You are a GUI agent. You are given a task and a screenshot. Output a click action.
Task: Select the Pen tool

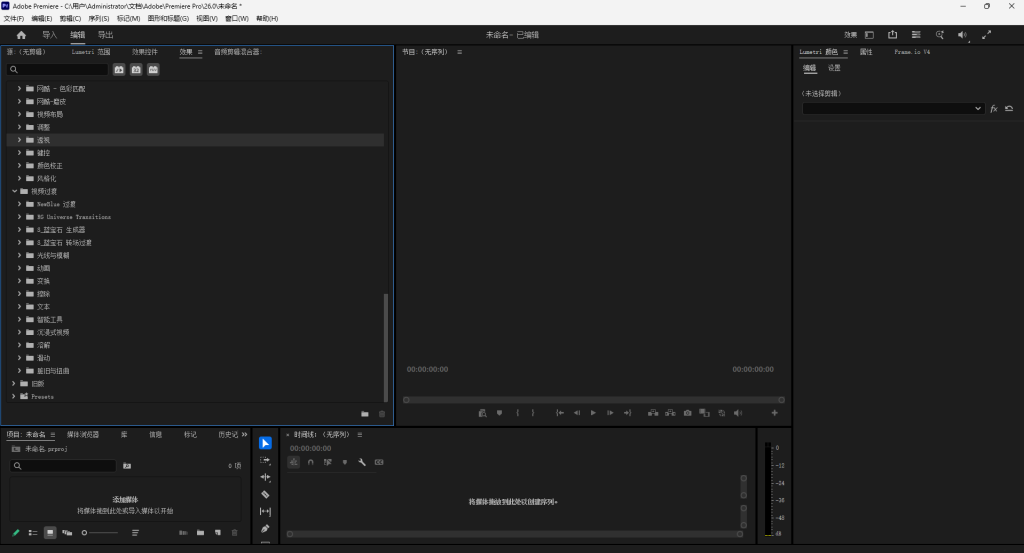[x=265, y=528]
